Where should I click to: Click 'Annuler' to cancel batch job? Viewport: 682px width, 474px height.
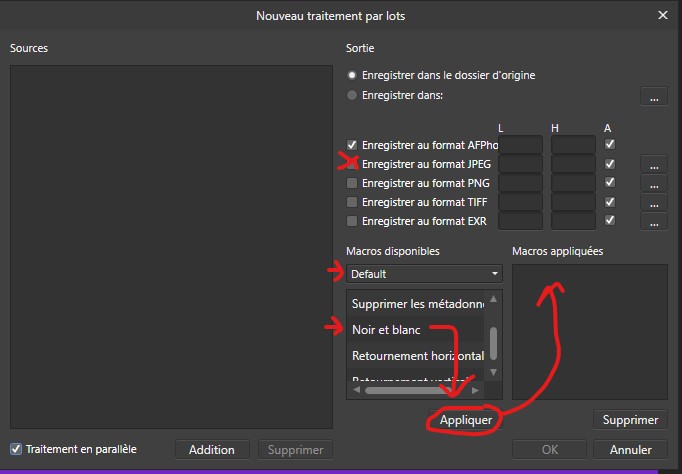(x=630, y=450)
